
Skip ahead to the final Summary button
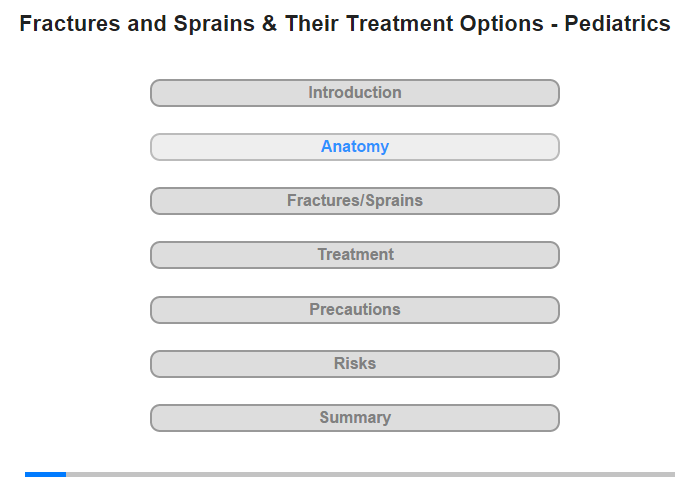[x=354, y=418]
